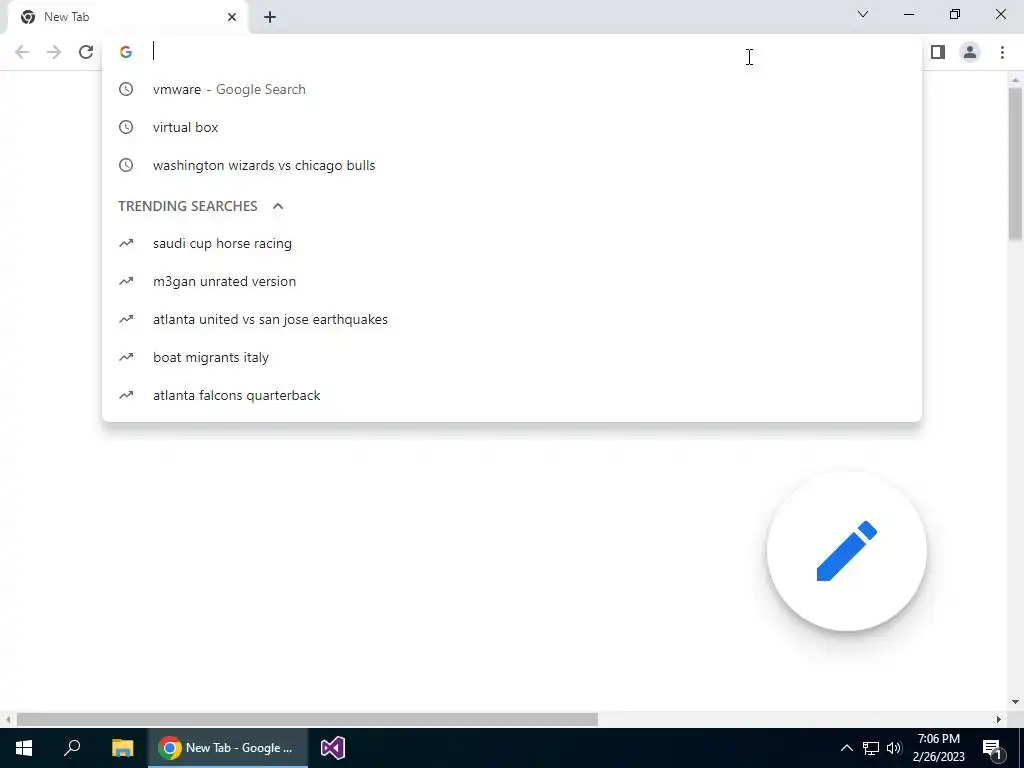
Task: Select the vmware Google Search suggestion
Action: click(x=511, y=89)
